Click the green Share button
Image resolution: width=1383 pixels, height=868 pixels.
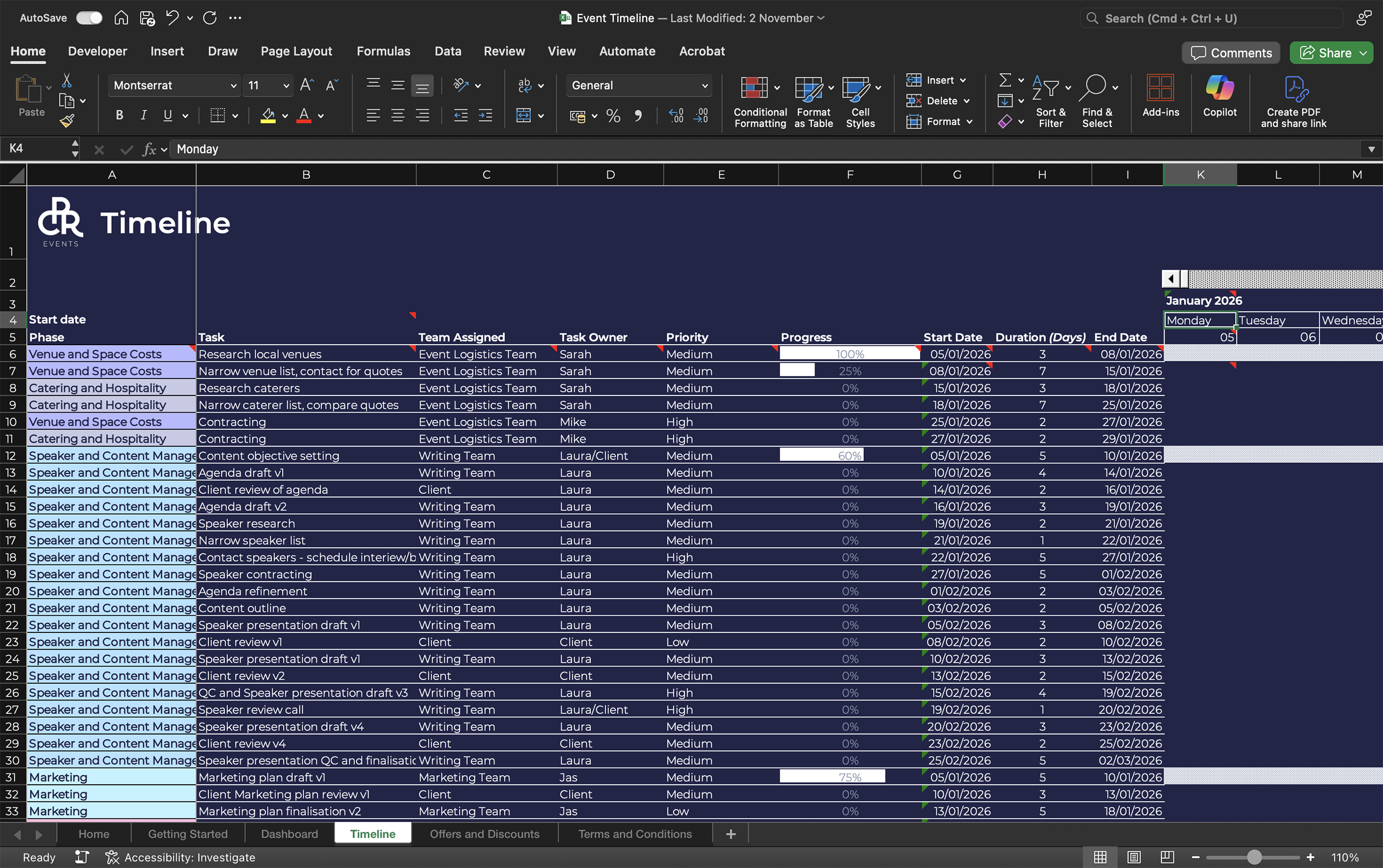point(1327,53)
